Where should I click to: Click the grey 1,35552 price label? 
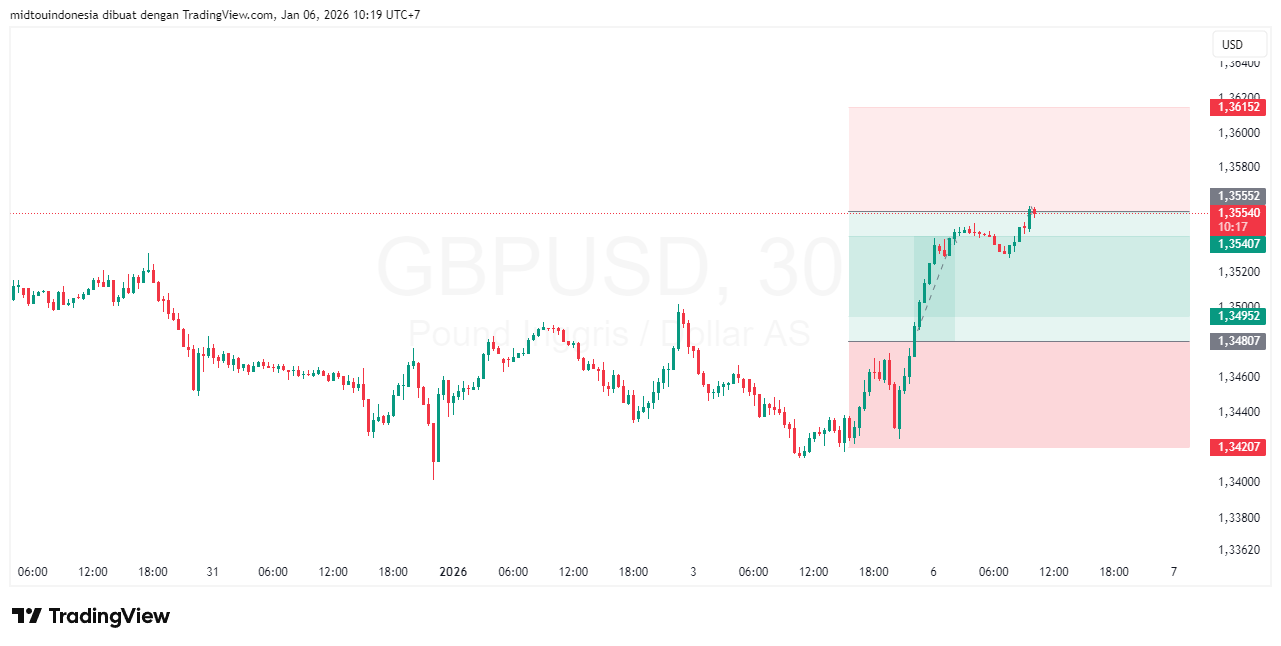click(1237, 196)
